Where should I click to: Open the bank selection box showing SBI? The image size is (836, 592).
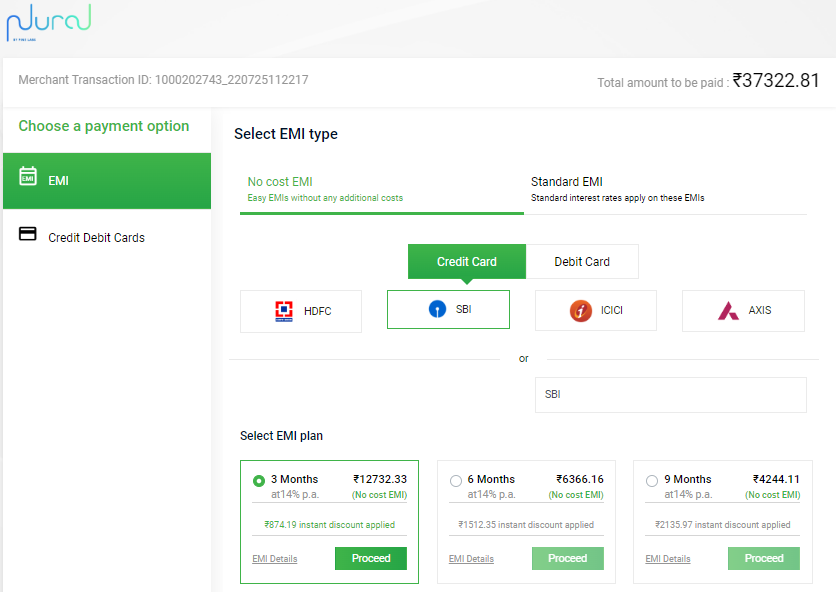(x=671, y=395)
